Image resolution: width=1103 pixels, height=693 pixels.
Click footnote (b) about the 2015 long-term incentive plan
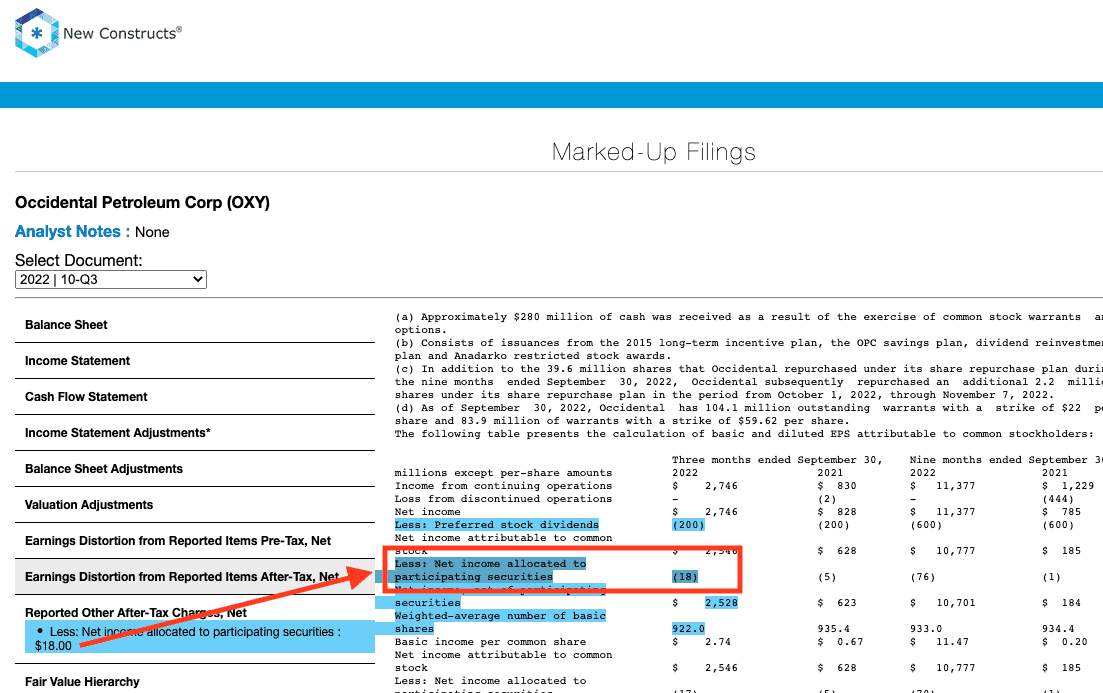tap(748, 350)
